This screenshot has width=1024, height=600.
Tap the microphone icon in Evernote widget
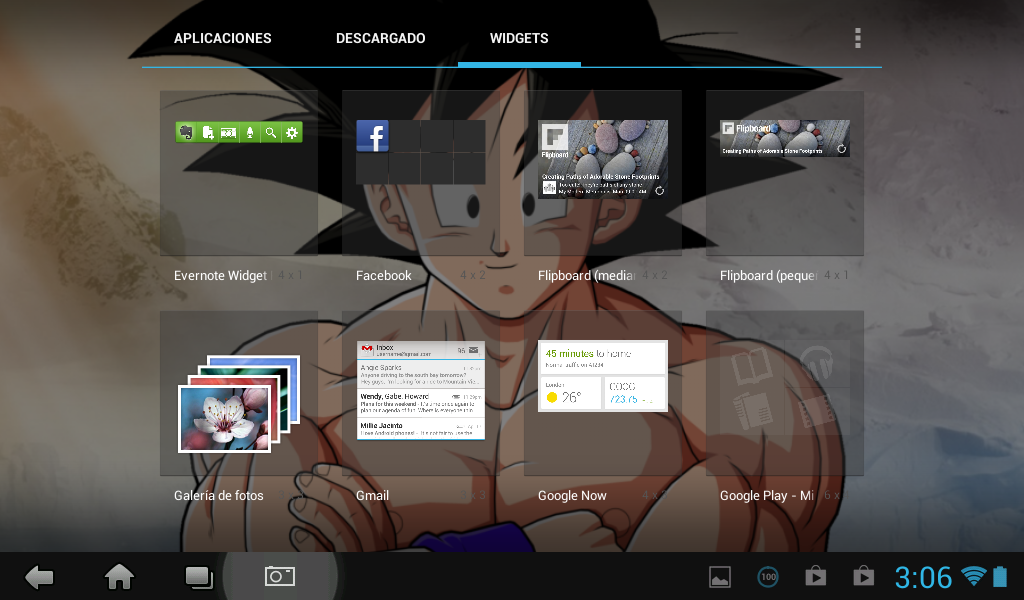coord(249,133)
